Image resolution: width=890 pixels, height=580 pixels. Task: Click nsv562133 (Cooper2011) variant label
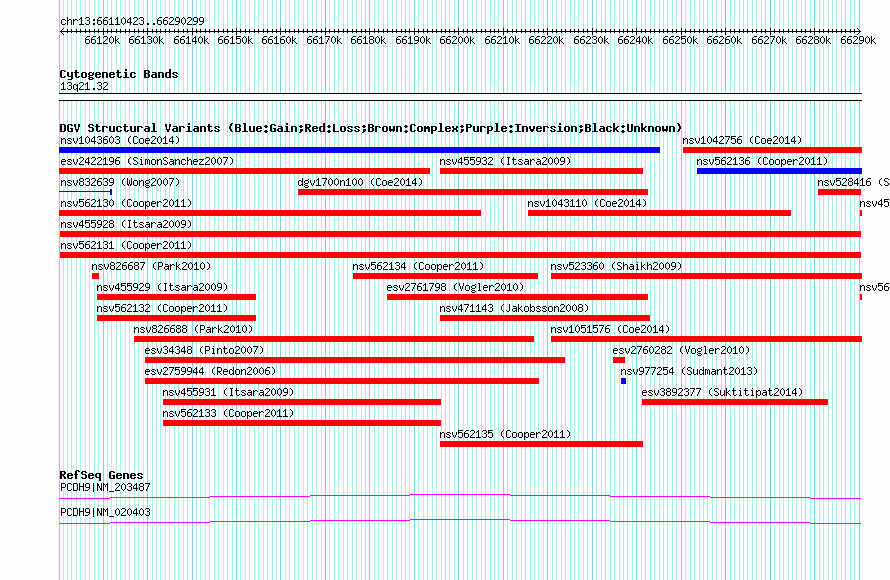tap(228, 413)
